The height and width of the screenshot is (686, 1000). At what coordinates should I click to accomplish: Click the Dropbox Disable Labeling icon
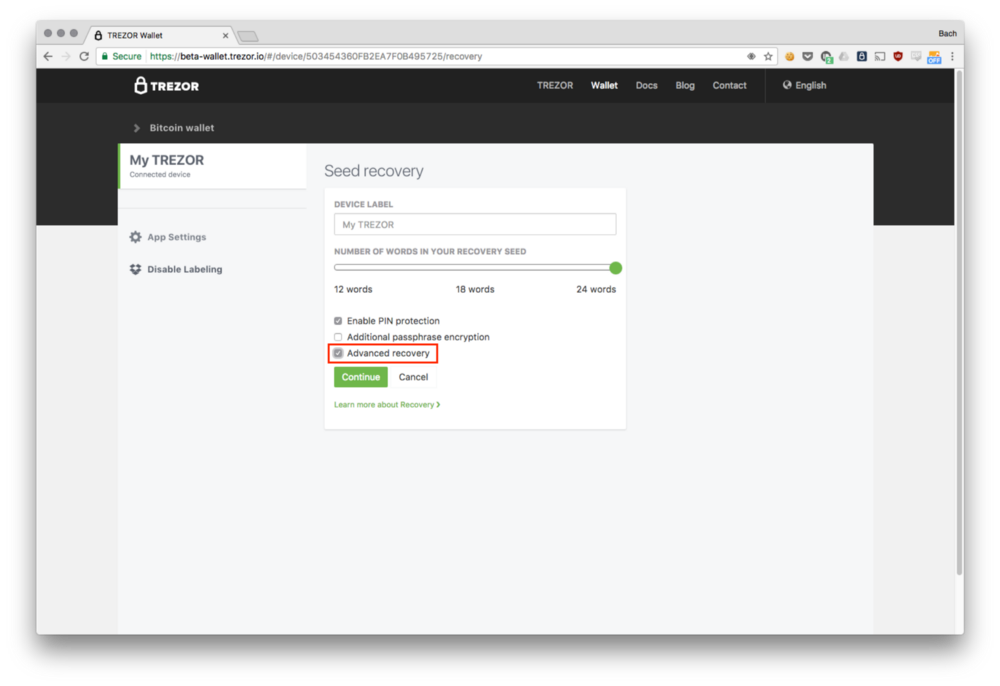(x=136, y=269)
